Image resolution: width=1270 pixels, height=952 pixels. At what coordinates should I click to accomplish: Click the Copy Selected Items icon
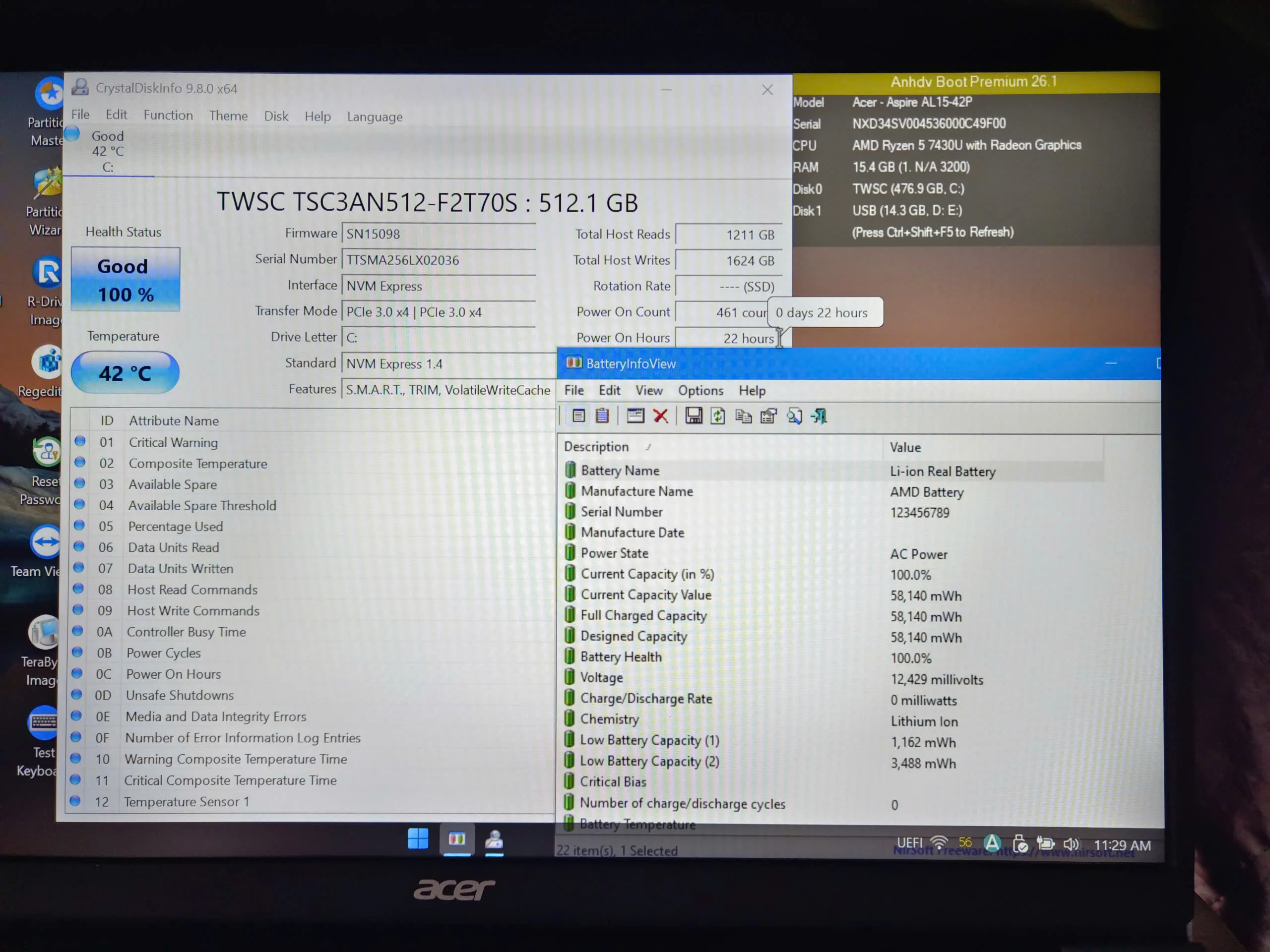click(744, 416)
